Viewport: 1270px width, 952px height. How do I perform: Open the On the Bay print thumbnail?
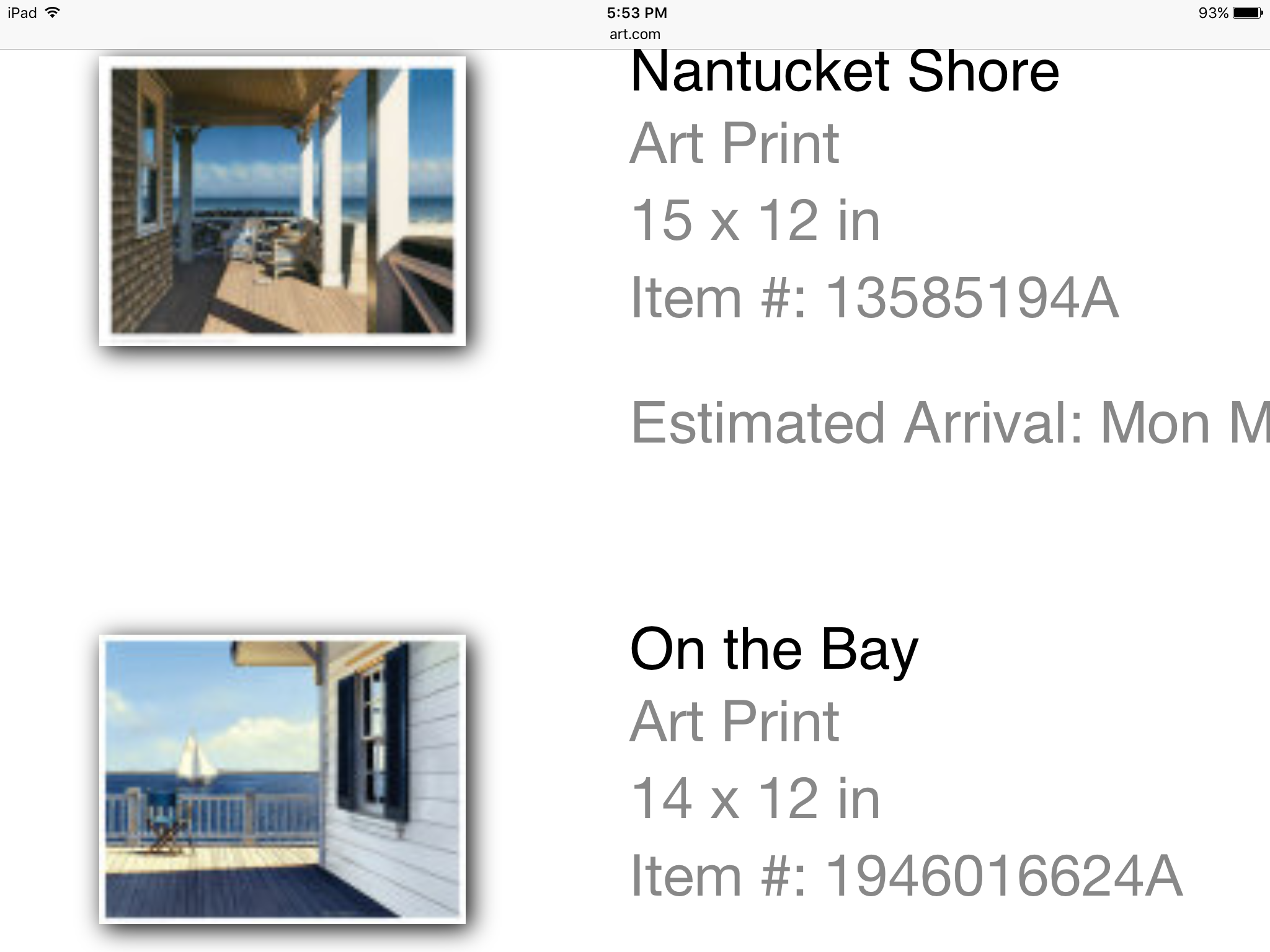[282, 778]
